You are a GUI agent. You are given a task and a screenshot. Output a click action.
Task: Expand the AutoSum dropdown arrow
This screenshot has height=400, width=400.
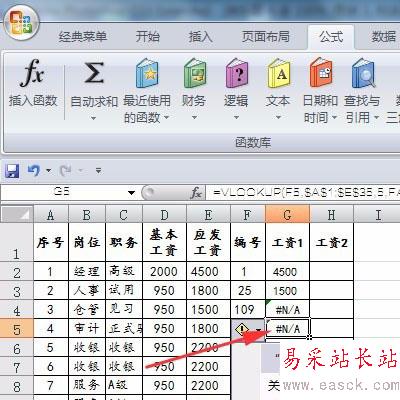(94, 118)
